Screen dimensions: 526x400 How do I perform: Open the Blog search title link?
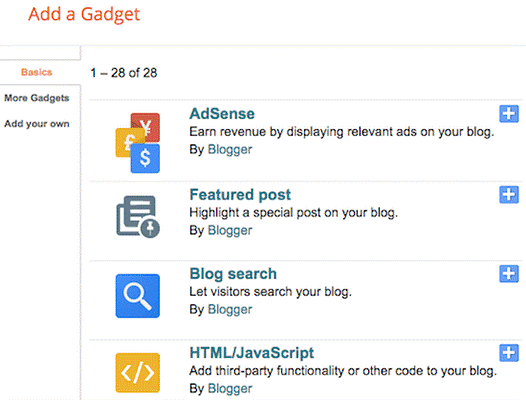click(x=233, y=274)
